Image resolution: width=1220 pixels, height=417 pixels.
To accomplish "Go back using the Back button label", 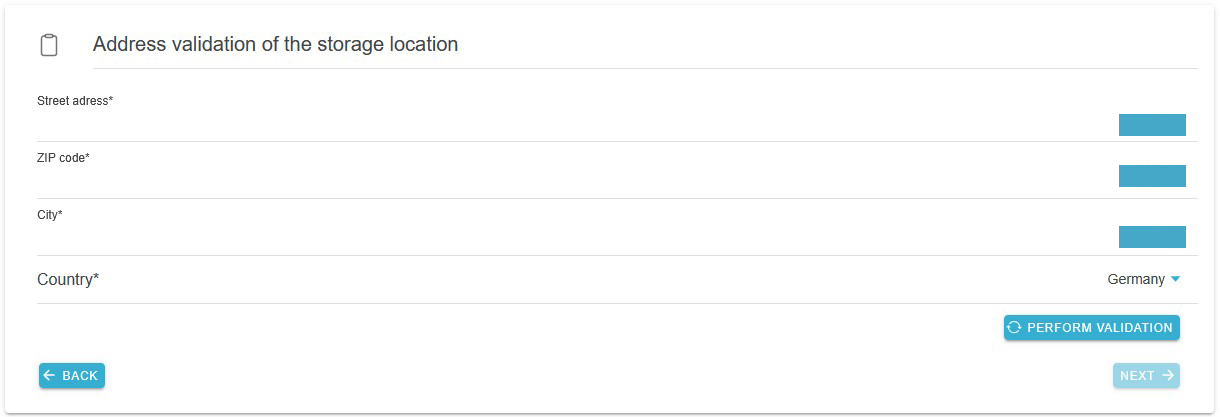I will click(80, 376).
